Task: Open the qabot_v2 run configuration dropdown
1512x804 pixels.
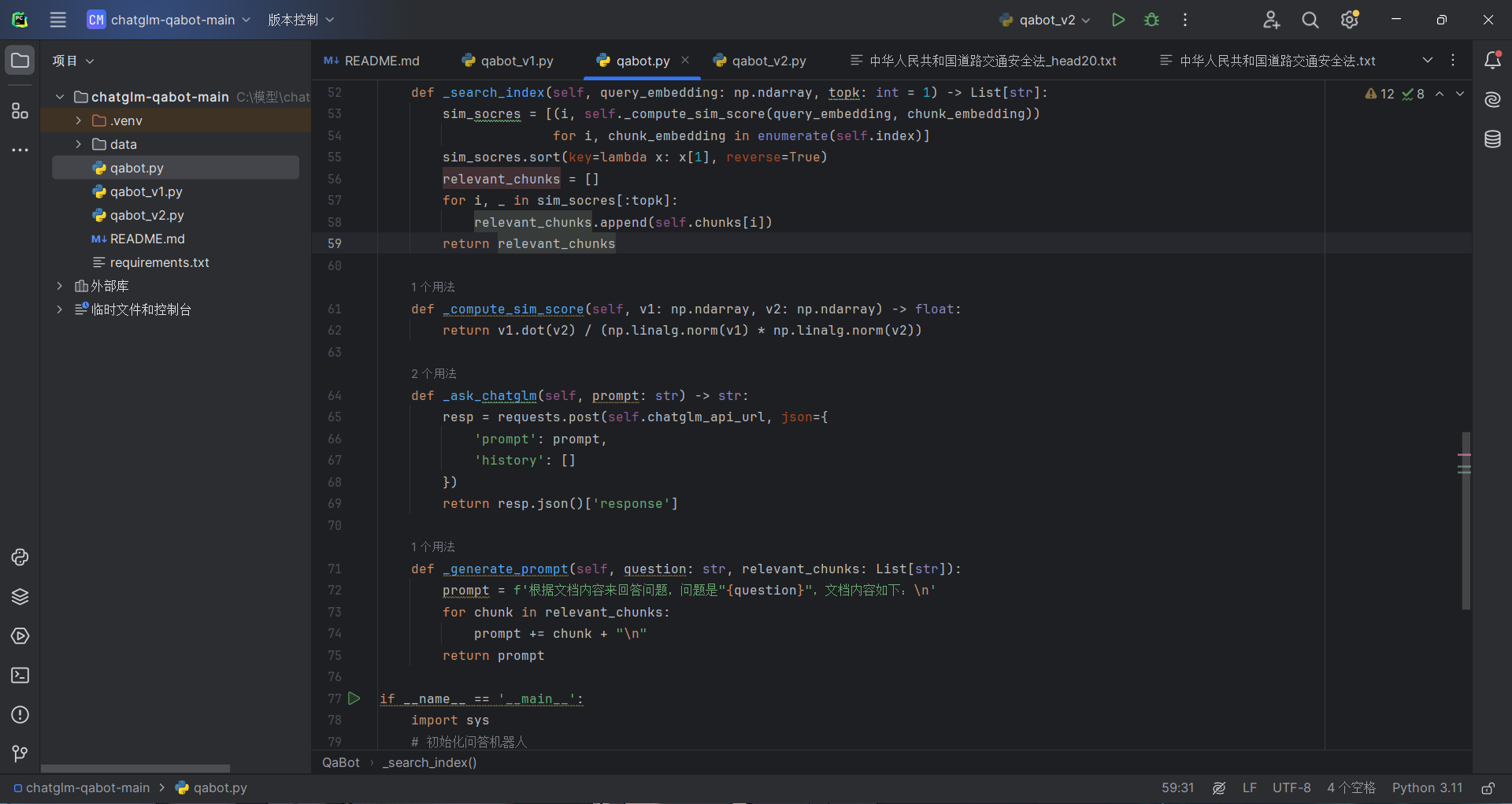Action: 1045,20
